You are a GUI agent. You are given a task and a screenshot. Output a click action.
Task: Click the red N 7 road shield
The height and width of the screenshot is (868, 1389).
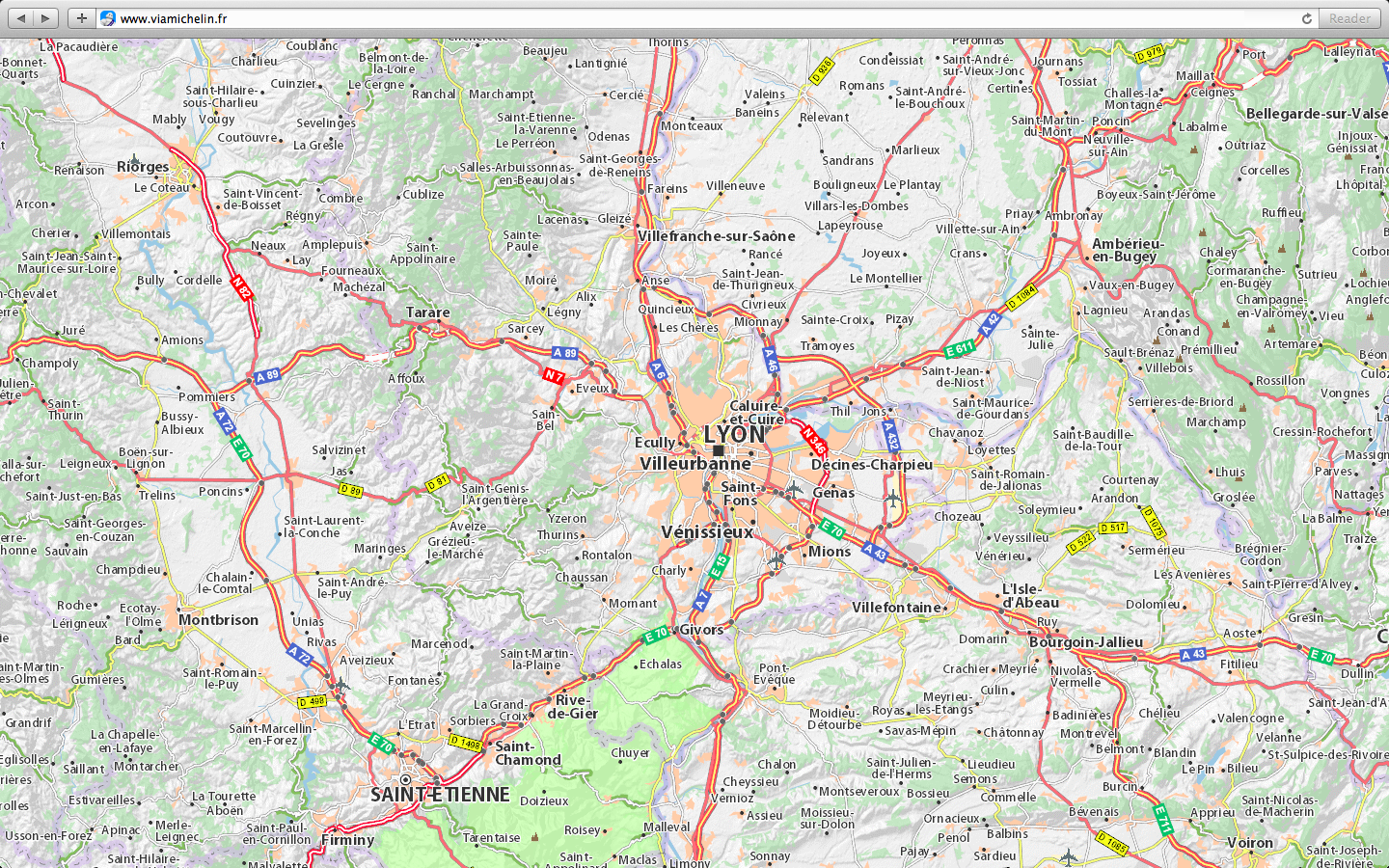pyautogui.click(x=553, y=375)
